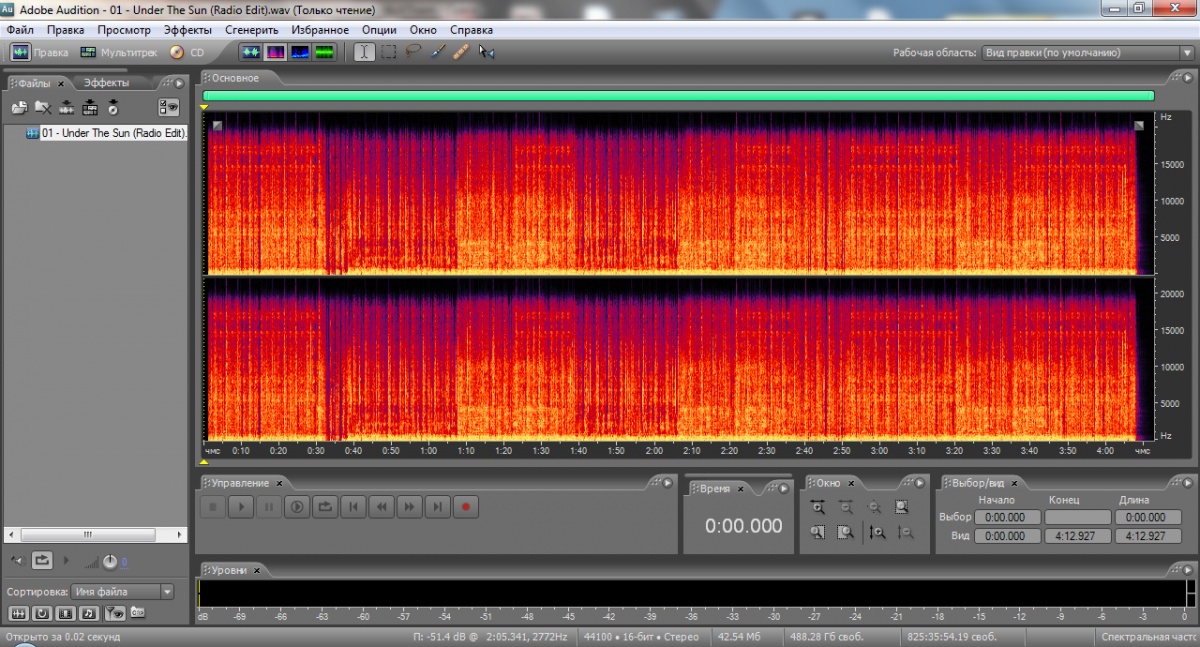Close the Уровни panel tab
The width and height of the screenshot is (1200, 647).
[256, 570]
